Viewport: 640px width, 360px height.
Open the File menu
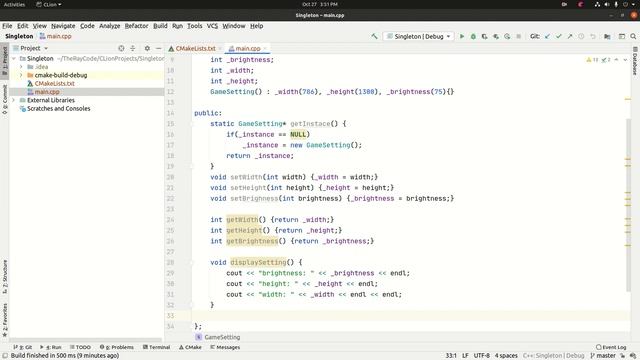7,26
